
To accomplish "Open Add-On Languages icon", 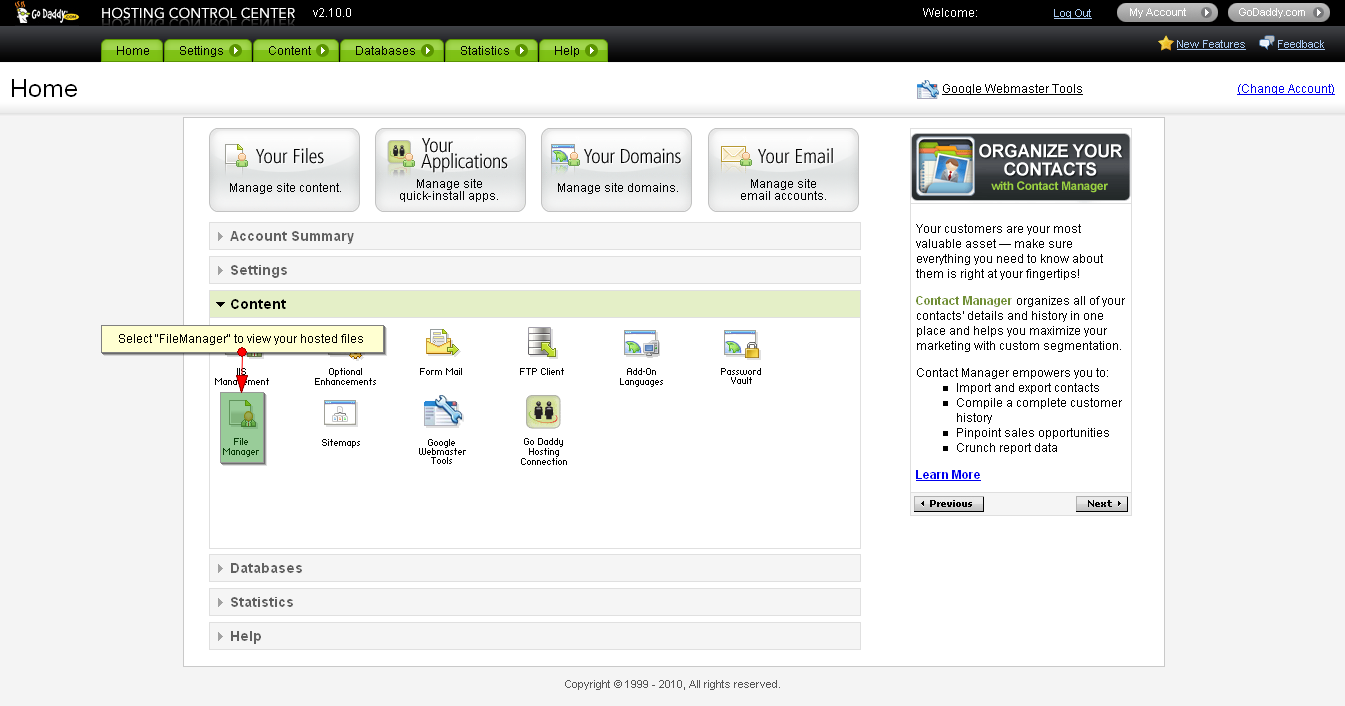I will coord(641,344).
